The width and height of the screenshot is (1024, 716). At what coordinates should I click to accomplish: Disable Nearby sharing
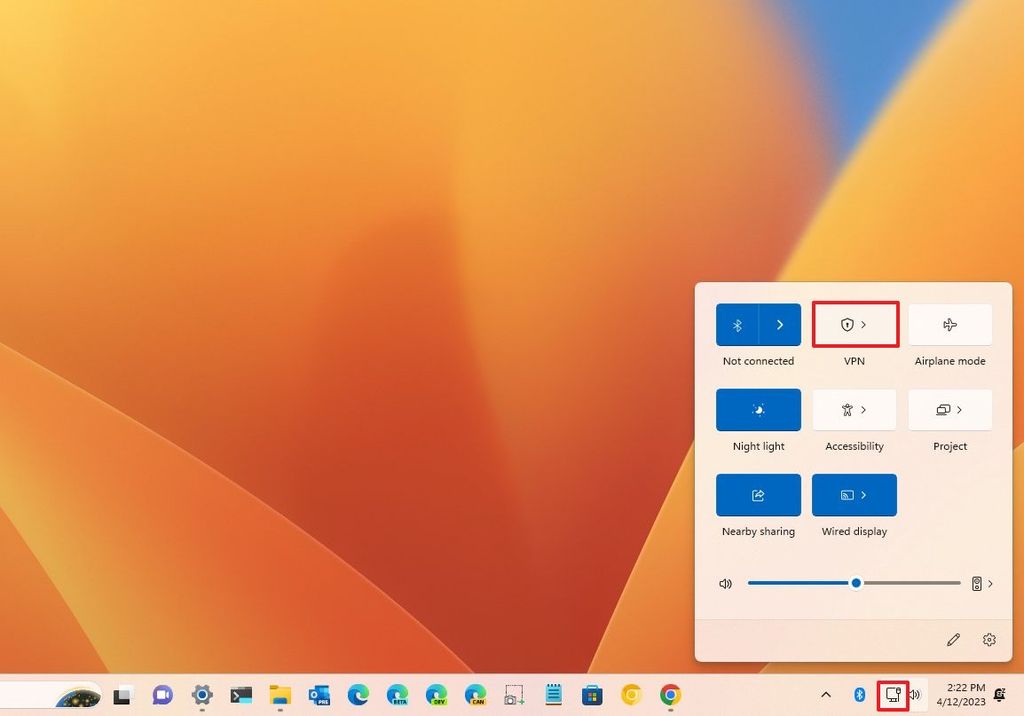(758, 494)
